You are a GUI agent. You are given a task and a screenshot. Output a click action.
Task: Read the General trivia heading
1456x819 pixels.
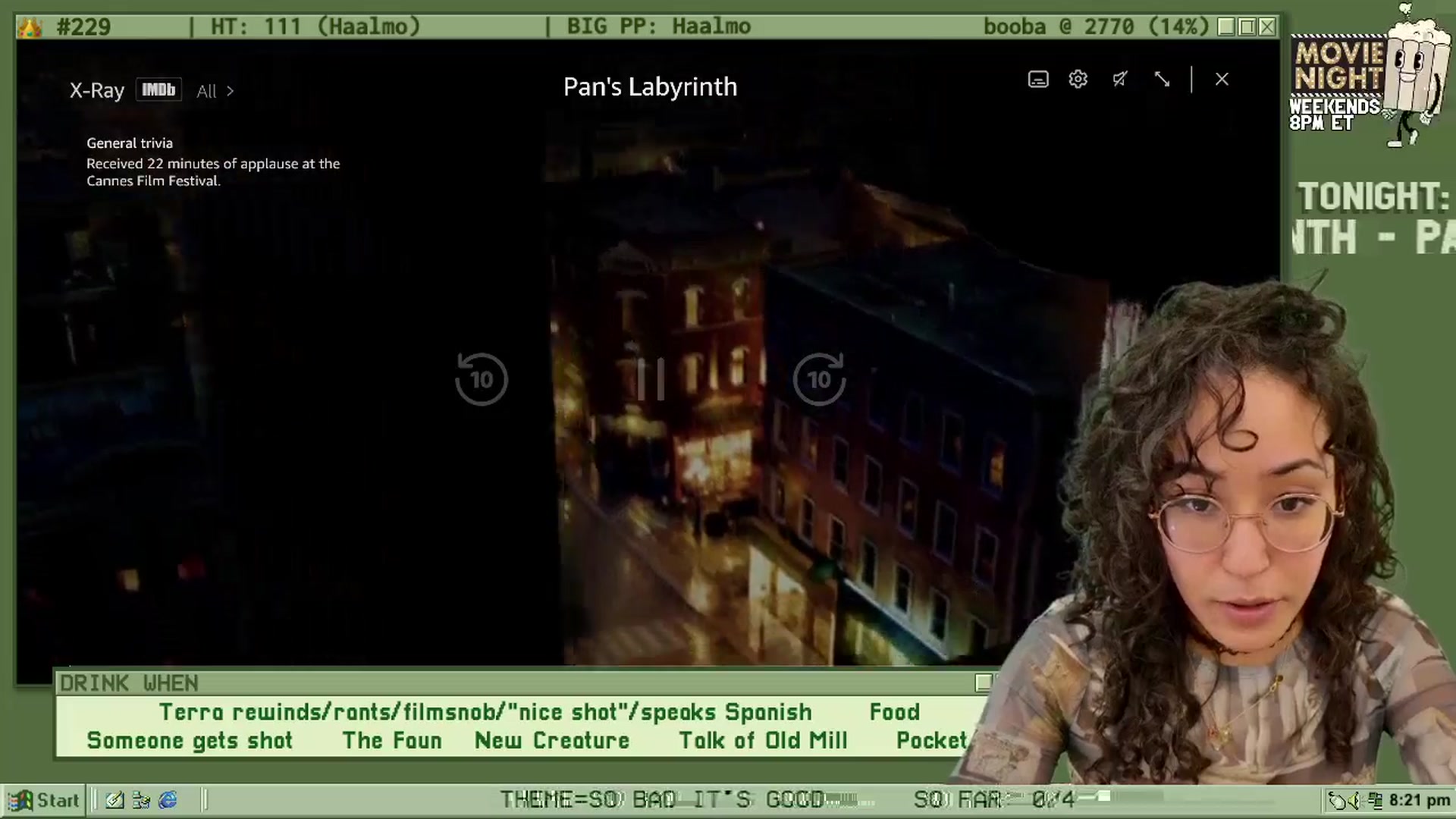130,143
